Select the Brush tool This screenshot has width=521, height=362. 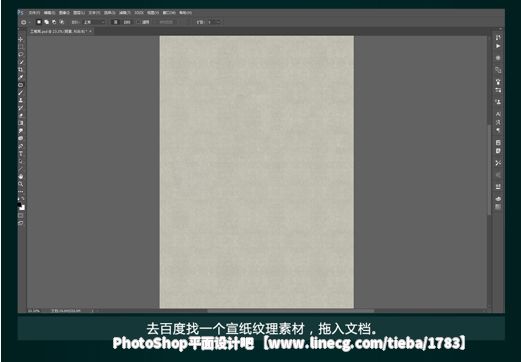[21, 93]
